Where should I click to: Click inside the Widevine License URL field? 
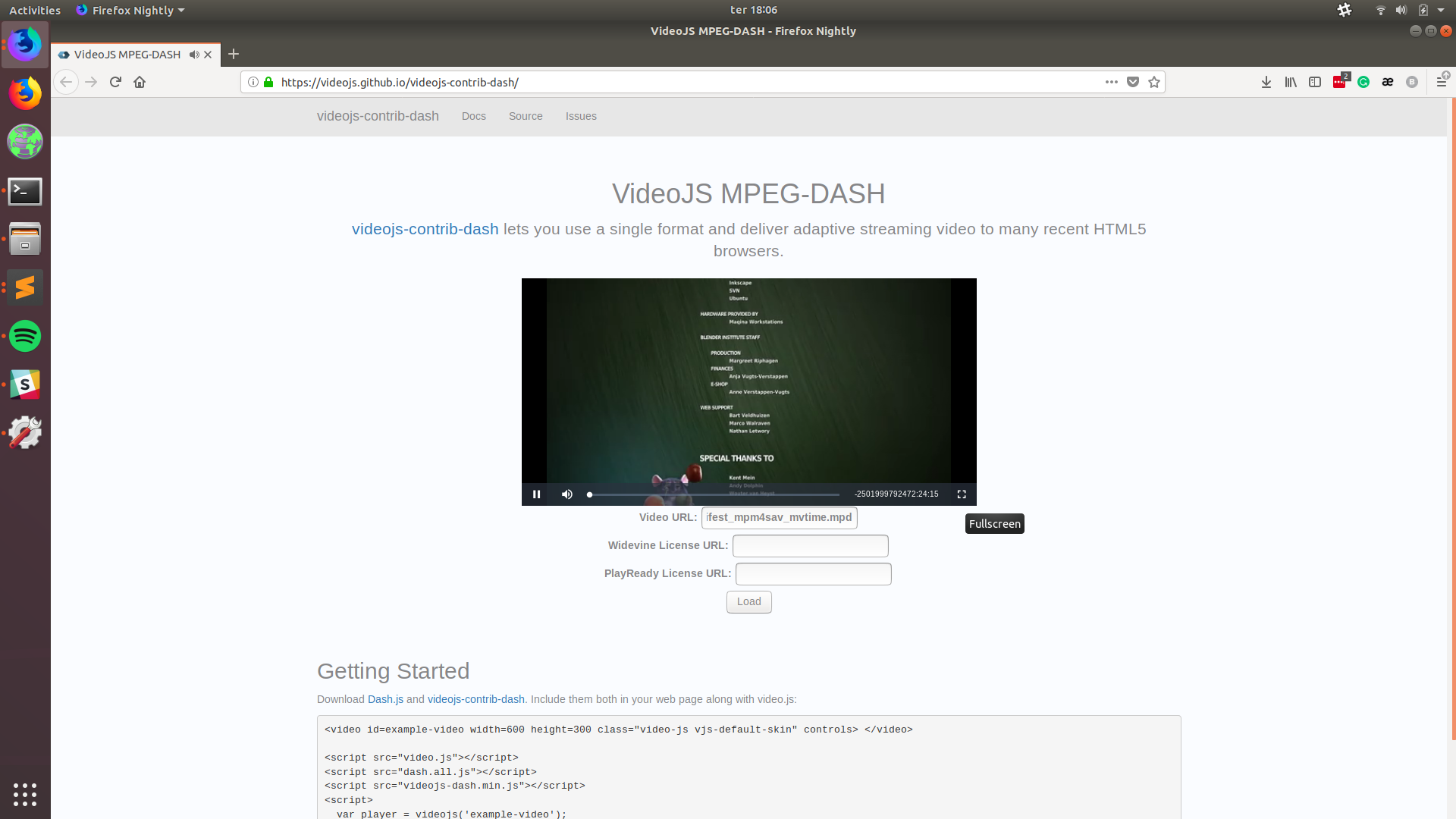[810, 545]
